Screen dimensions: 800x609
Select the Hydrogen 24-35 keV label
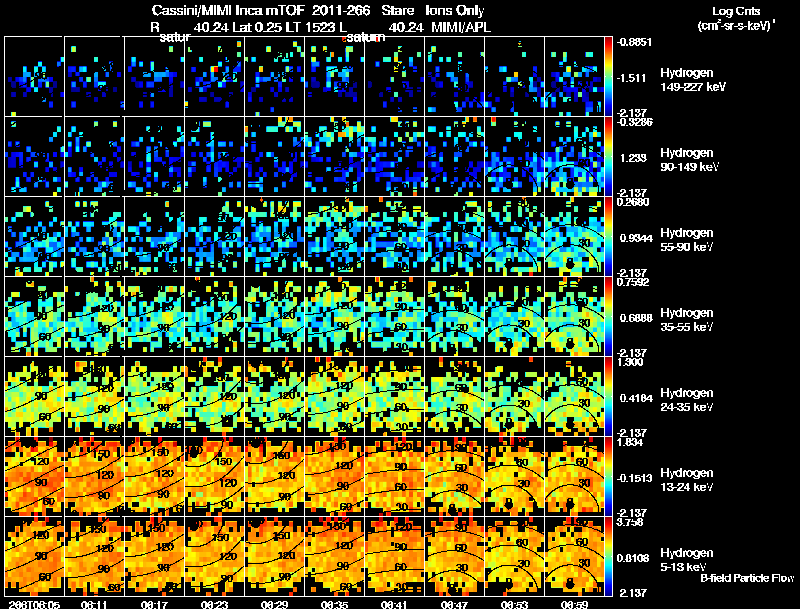687,400
